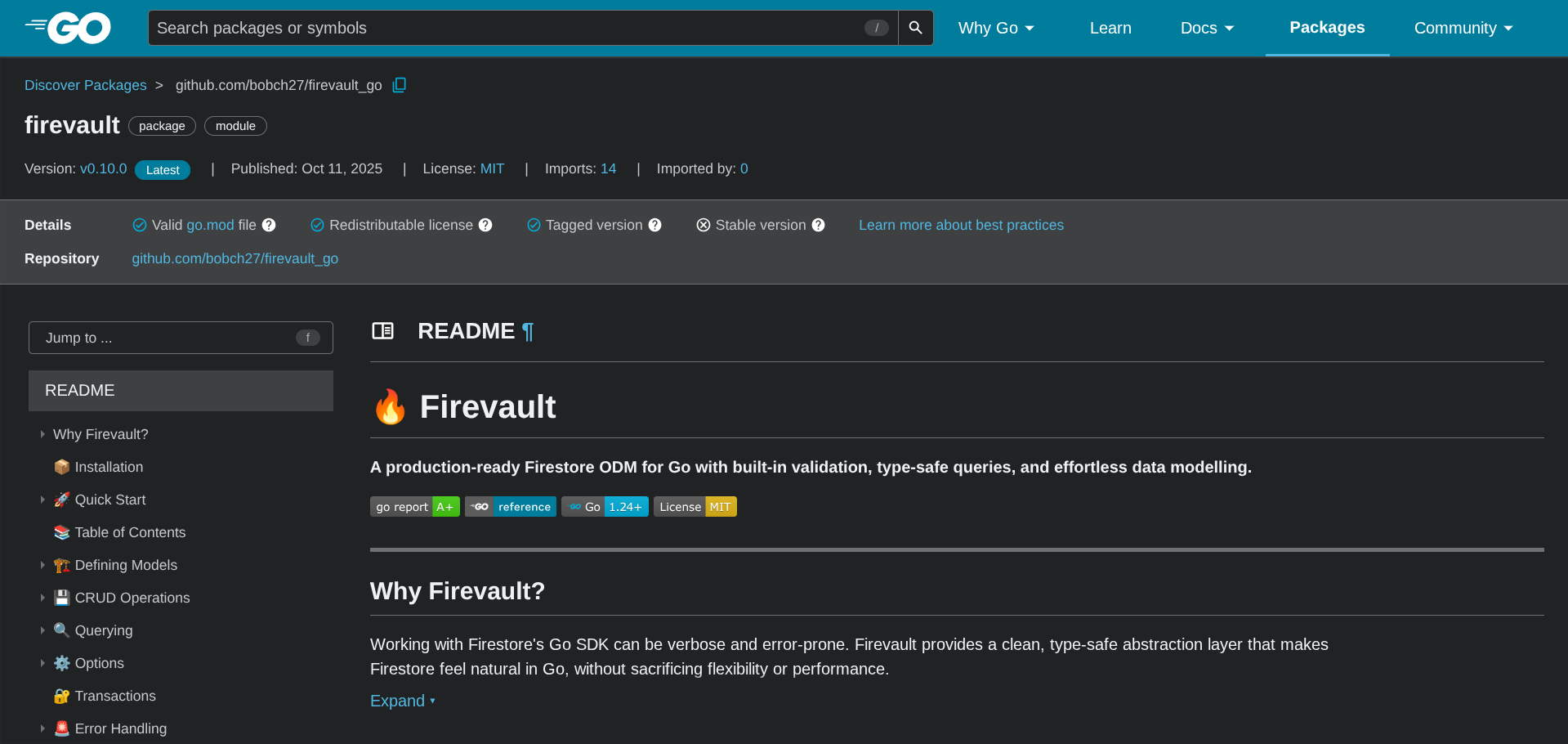Click the help icon beside Stable version

click(x=819, y=225)
